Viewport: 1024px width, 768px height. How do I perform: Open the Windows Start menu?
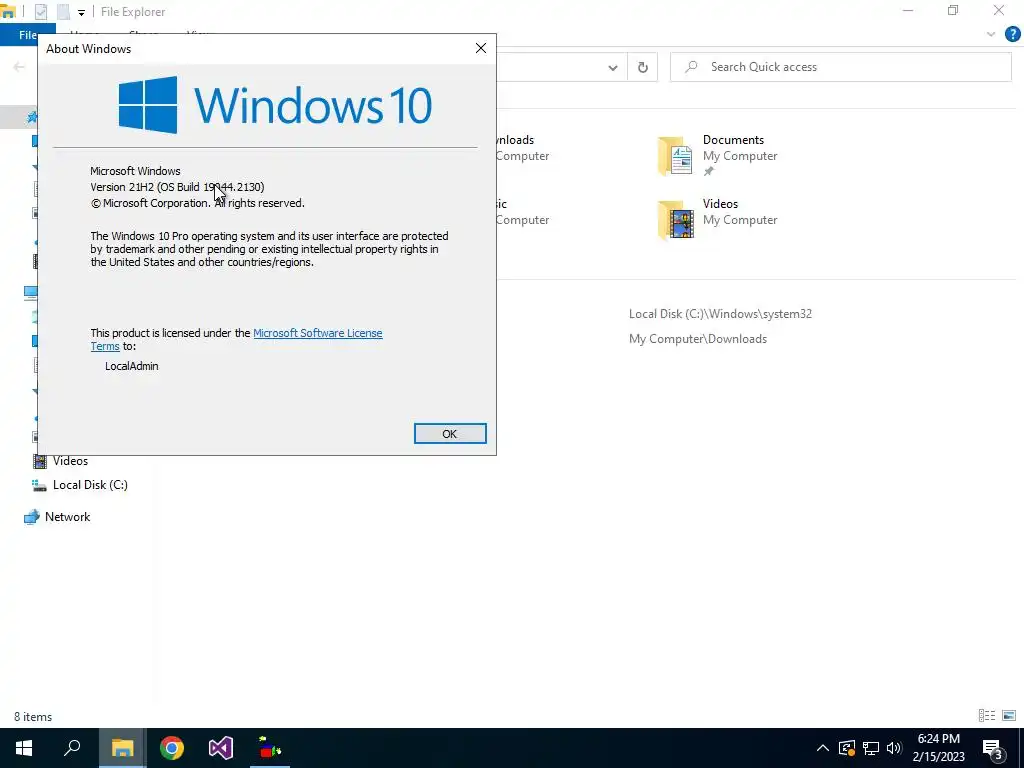tap(24, 748)
